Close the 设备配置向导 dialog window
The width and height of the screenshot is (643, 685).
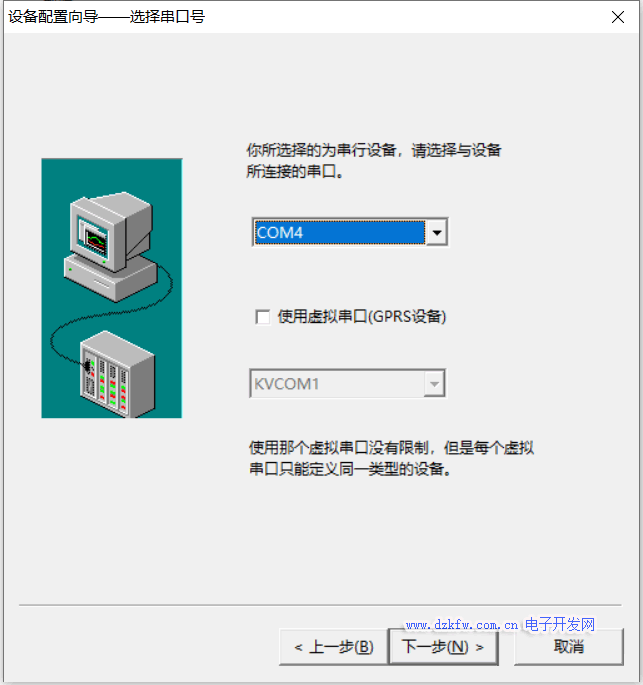pos(618,17)
